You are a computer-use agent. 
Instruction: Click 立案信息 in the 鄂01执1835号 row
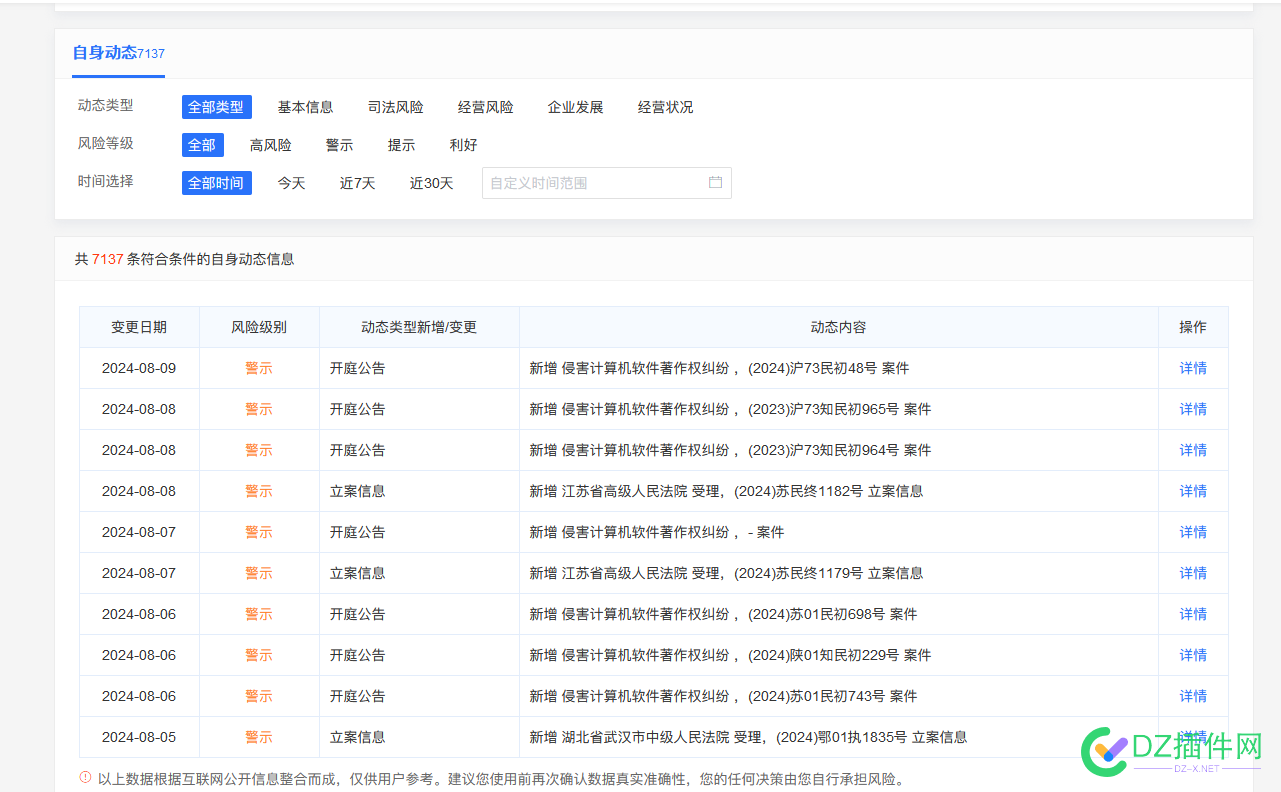pos(358,737)
